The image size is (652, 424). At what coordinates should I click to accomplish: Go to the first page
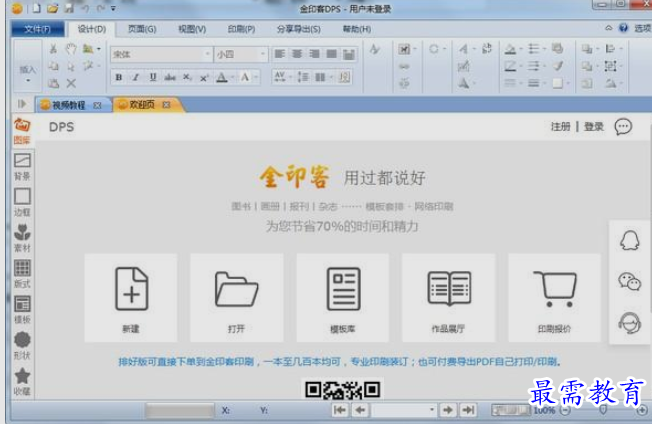point(340,410)
